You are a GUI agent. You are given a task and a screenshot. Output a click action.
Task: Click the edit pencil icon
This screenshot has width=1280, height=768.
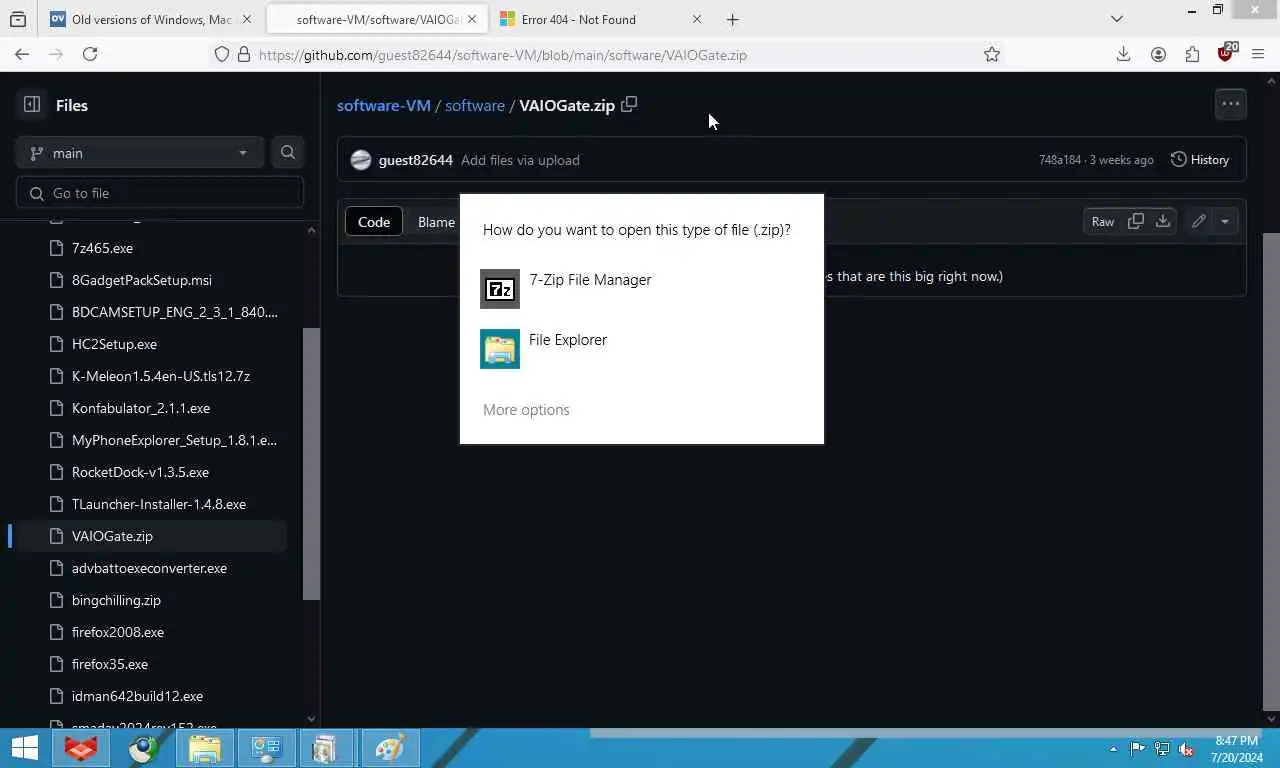click(1198, 222)
